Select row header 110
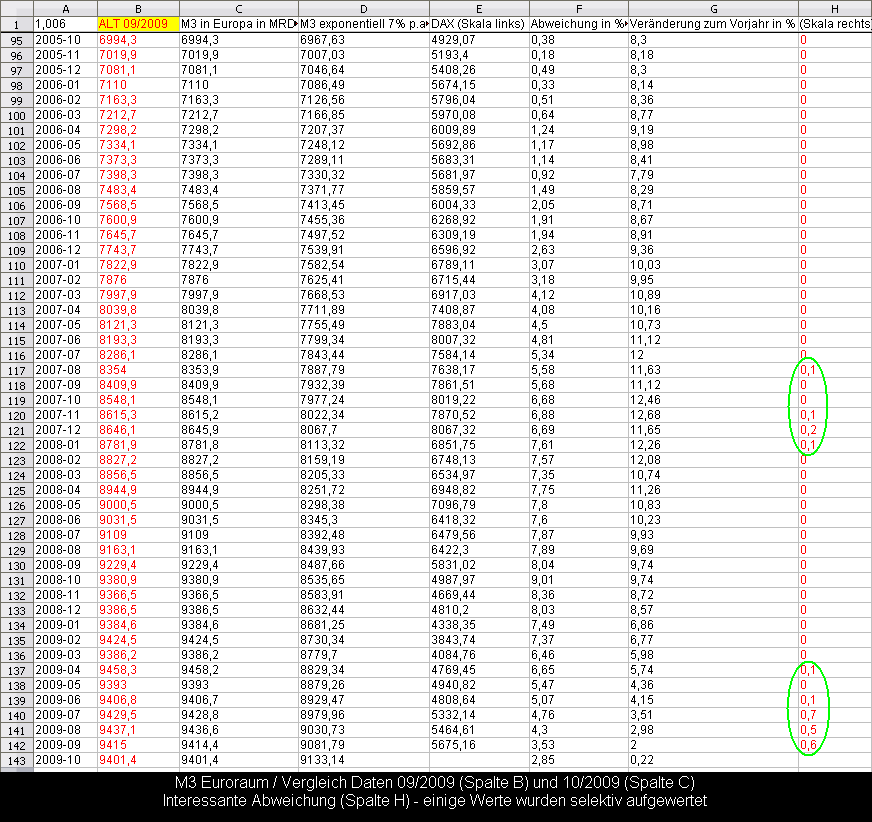The width and height of the screenshot is (872, 822). (17, 266)
